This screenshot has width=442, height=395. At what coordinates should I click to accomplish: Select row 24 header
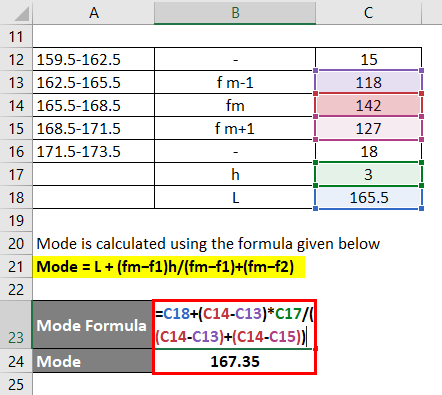16,361
